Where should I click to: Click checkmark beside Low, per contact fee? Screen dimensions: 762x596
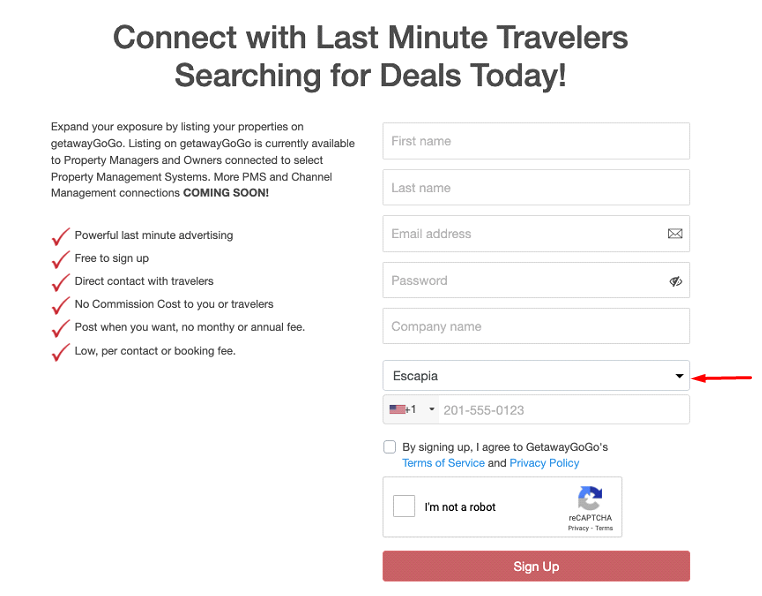(x=61, y=352)
